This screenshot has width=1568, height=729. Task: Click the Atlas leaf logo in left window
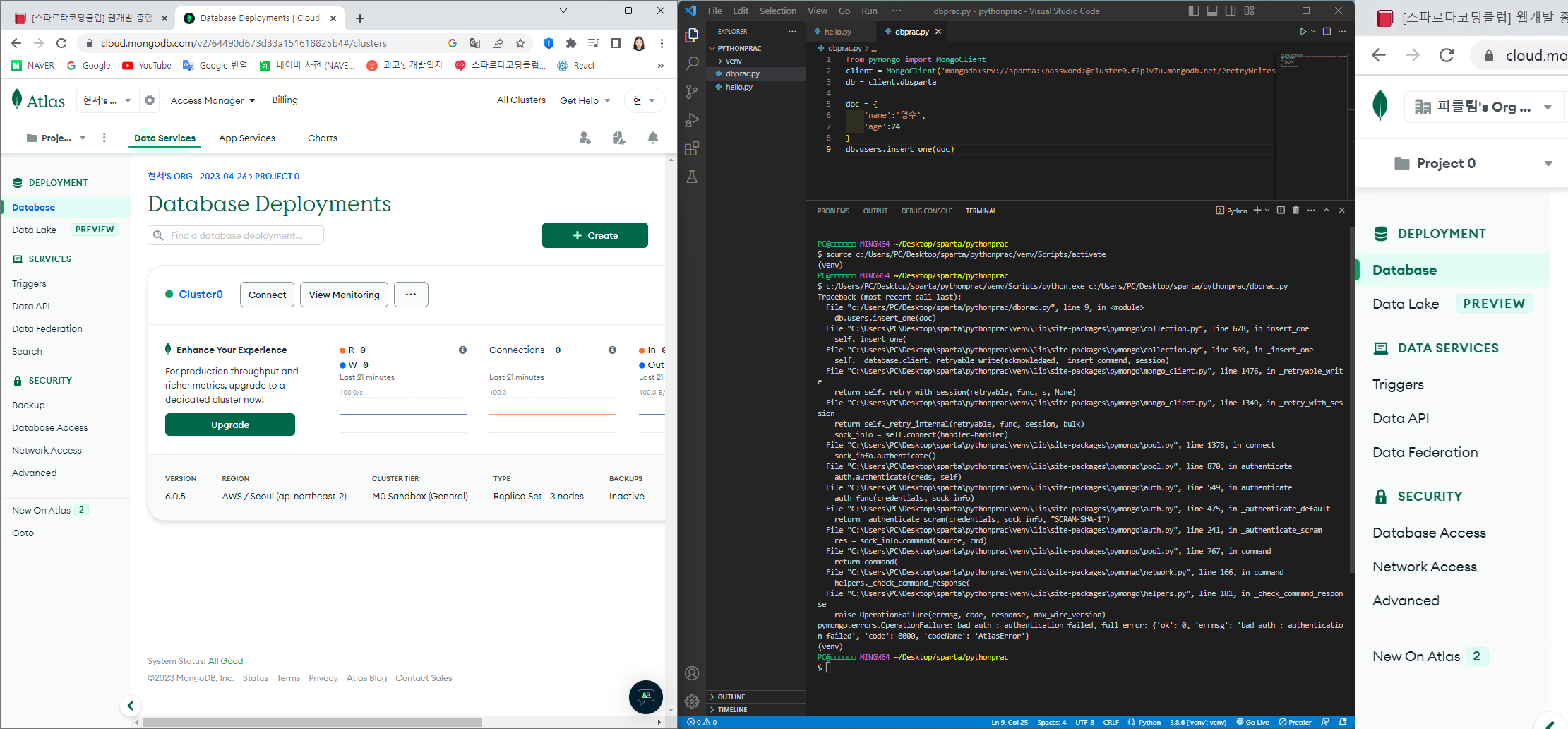17,100
